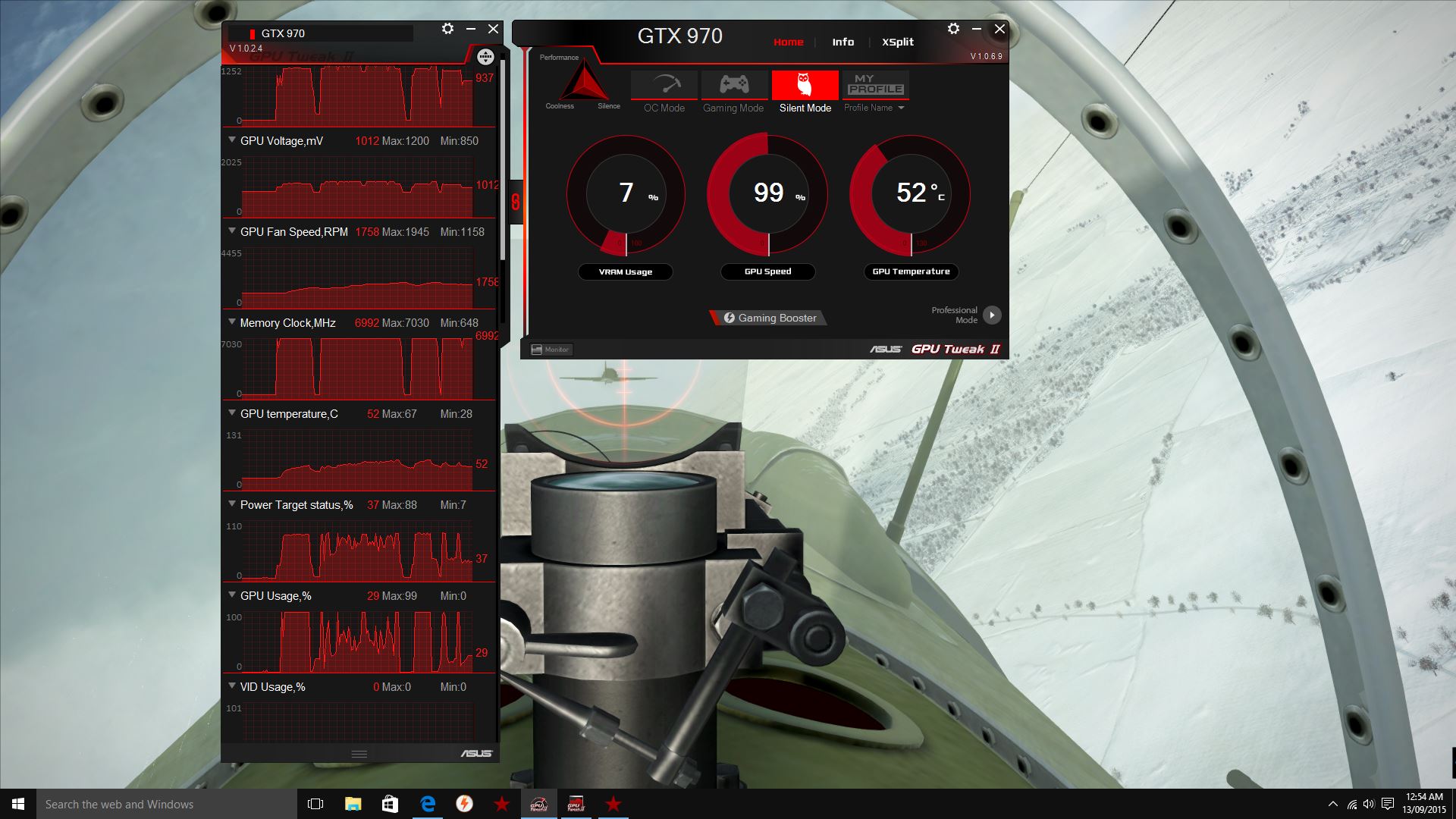Image resolution: width=1456 pixels, height=819 pixels.
Task: Click the 'Max:88' power target value
Action: (399, 504)
